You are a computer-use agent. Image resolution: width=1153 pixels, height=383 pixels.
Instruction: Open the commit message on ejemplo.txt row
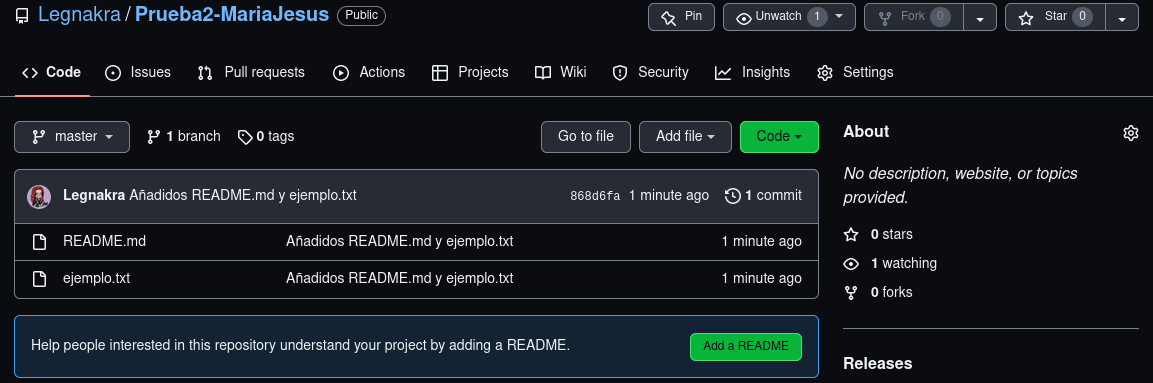coord(399,279)
